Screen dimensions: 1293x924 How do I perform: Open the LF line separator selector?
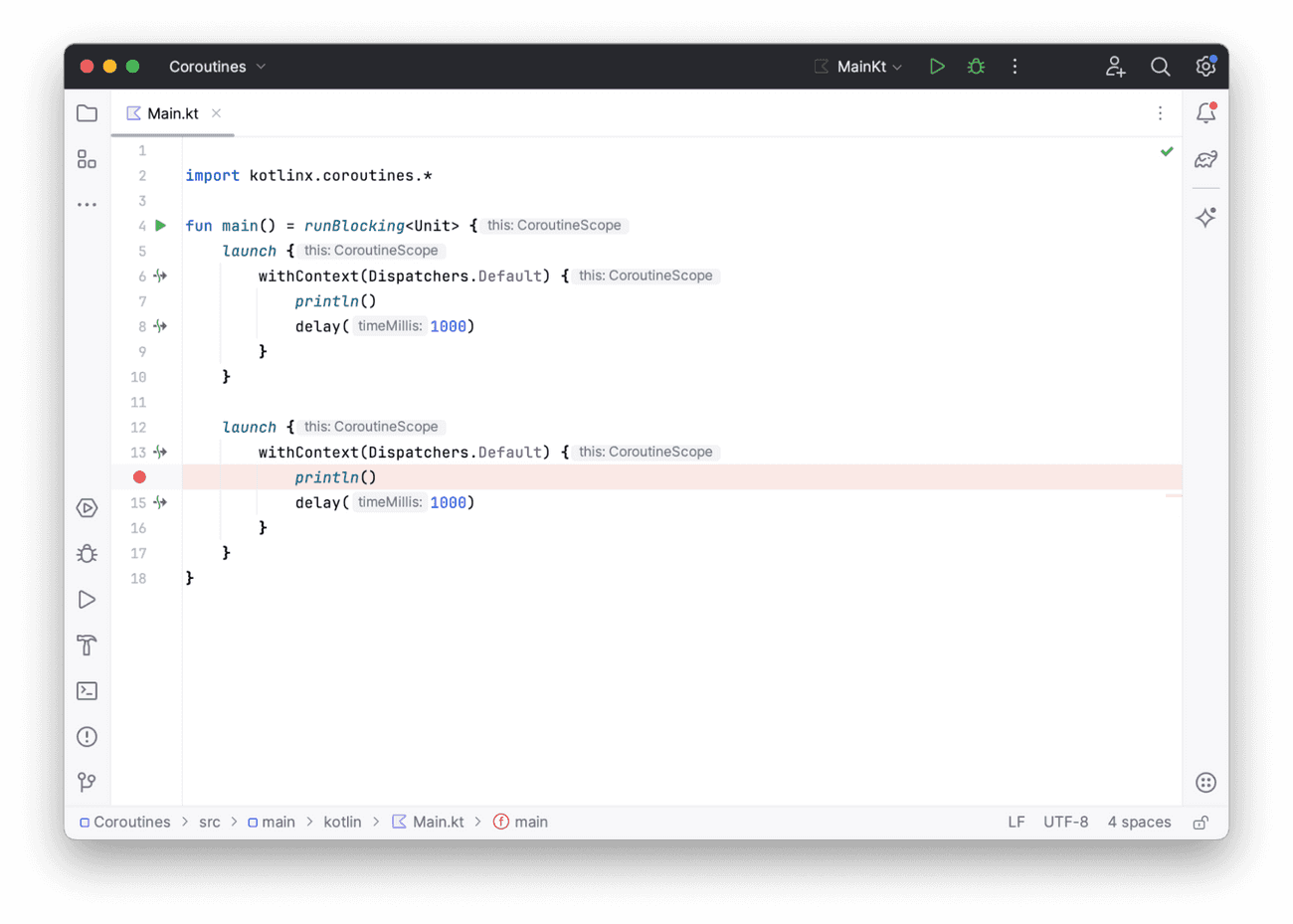1016,822
